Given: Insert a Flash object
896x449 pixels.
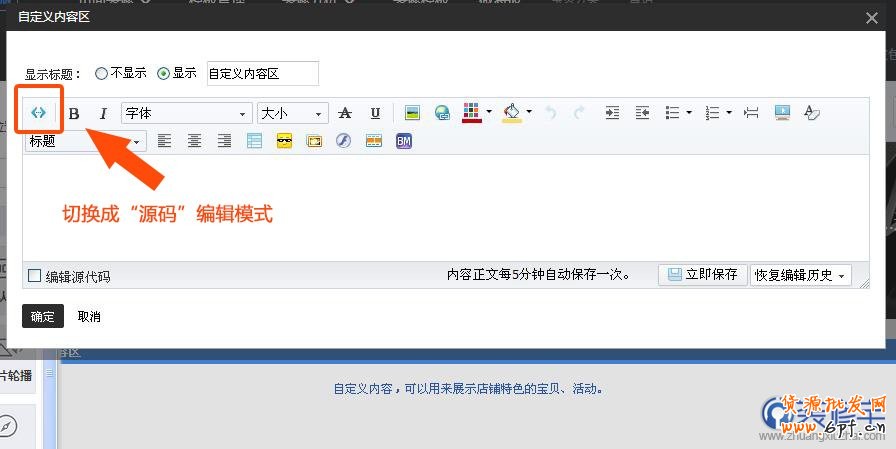Looking at the screenshot, I should point(343,141).
